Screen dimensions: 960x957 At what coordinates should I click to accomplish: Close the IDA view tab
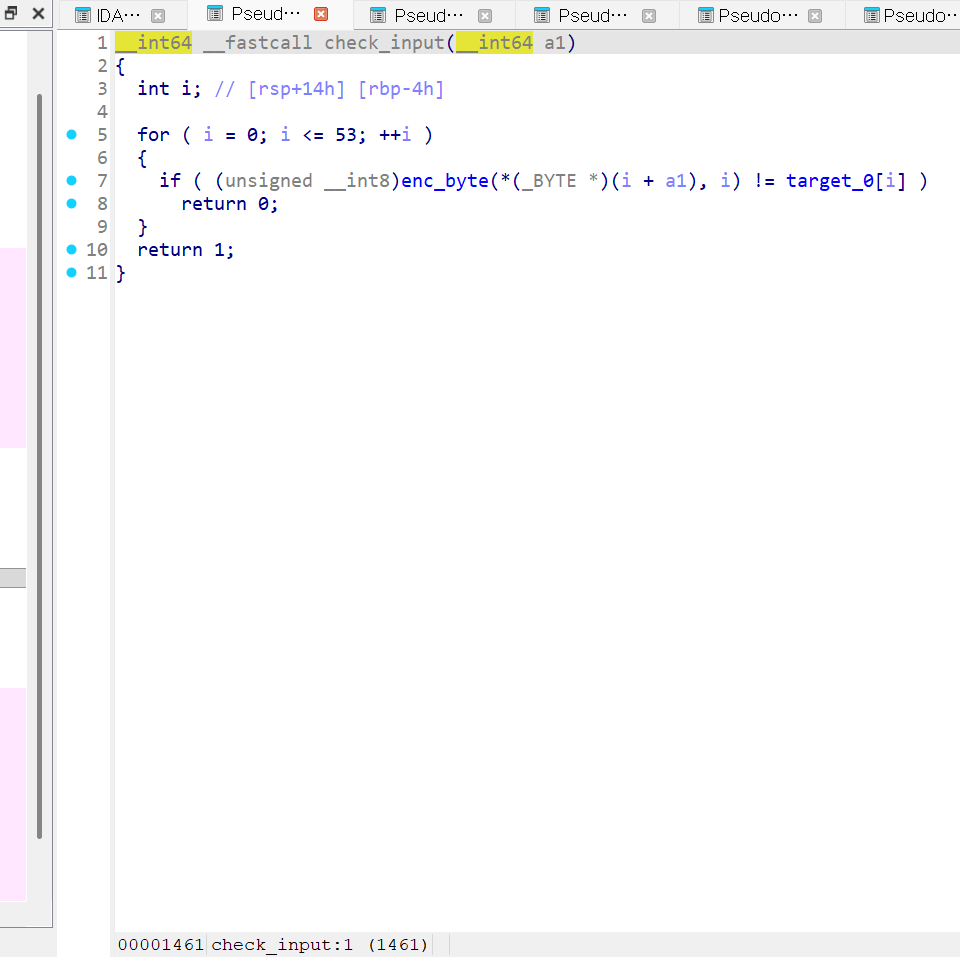pos(158,16)
